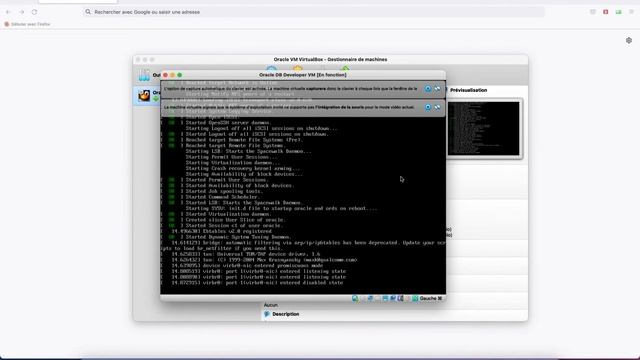
Task: Click the Description speech bubble icon
Action: (267, 314)
